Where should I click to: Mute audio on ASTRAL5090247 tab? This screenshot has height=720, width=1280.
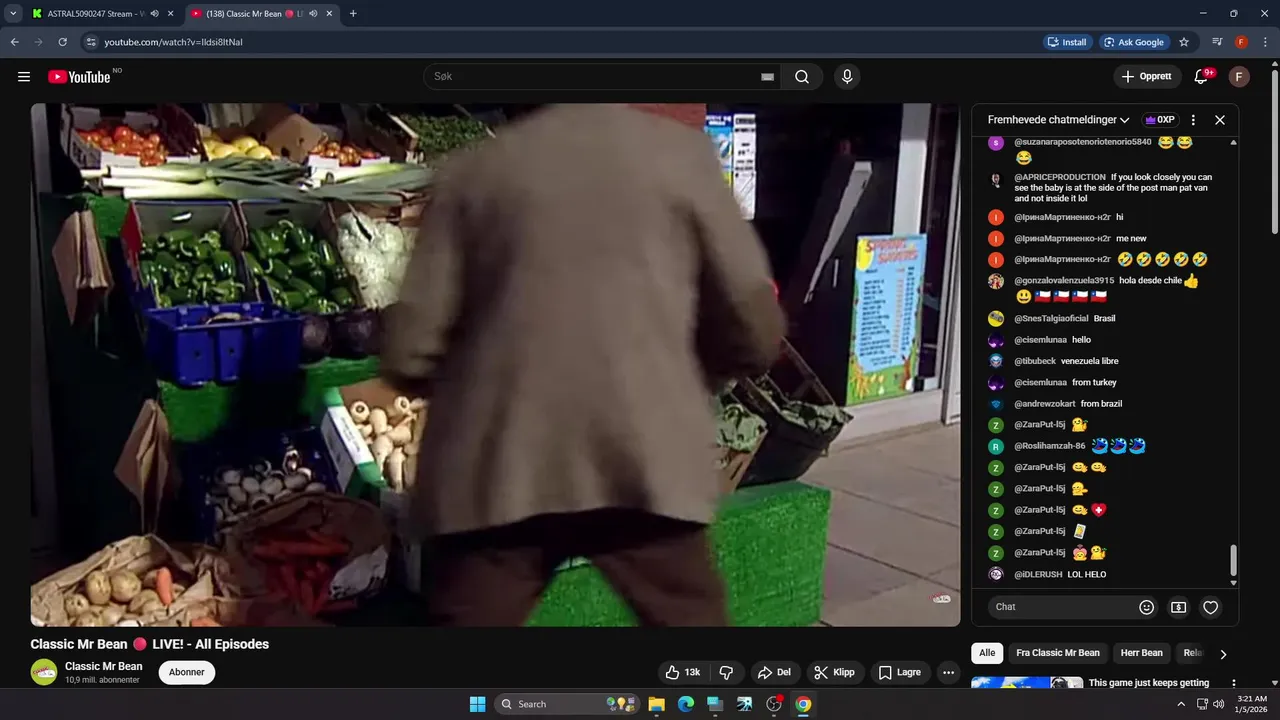coord(154,14)
